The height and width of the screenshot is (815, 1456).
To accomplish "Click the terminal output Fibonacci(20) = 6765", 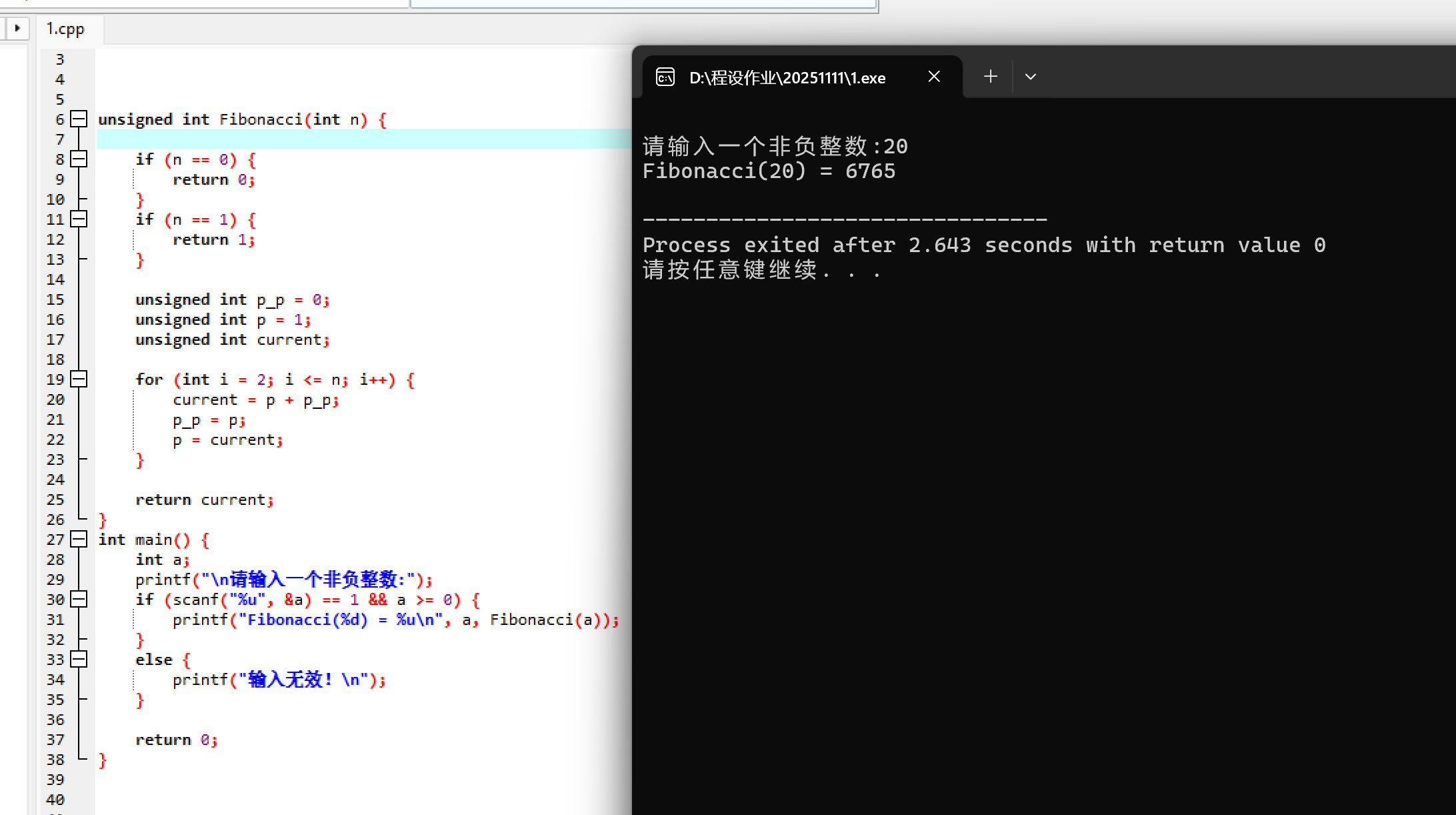I will (769, 171).
